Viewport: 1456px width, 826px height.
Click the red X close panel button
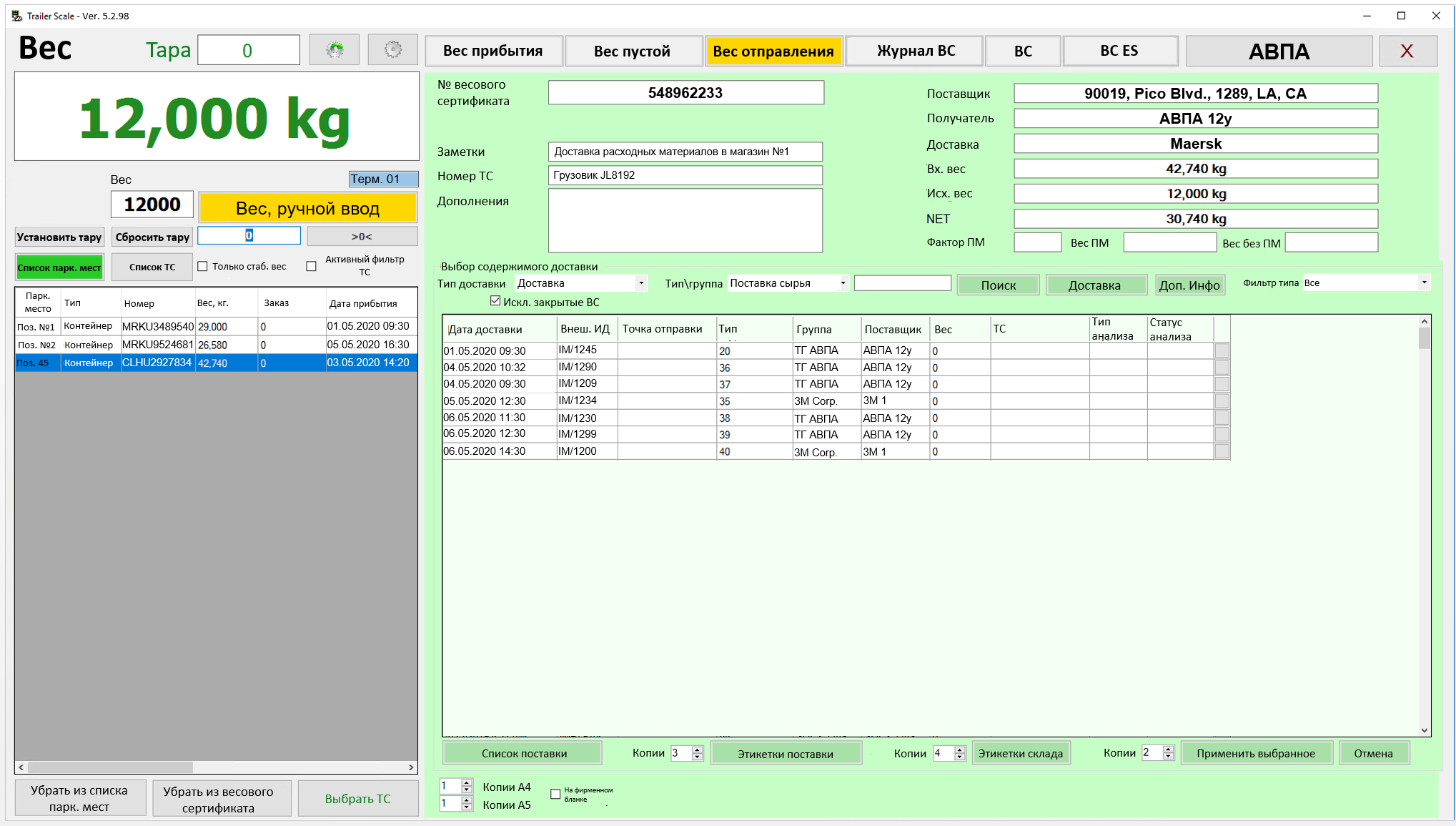point(1407,51)
